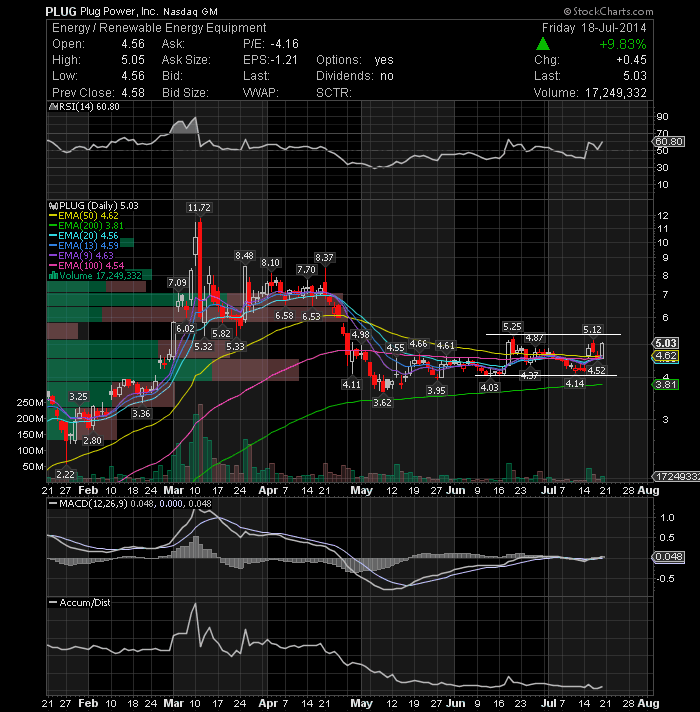The height and width of the screenshot is (712, 700).
Task: Click the EPS:-1.21 value
Action: tap(270, 60)
